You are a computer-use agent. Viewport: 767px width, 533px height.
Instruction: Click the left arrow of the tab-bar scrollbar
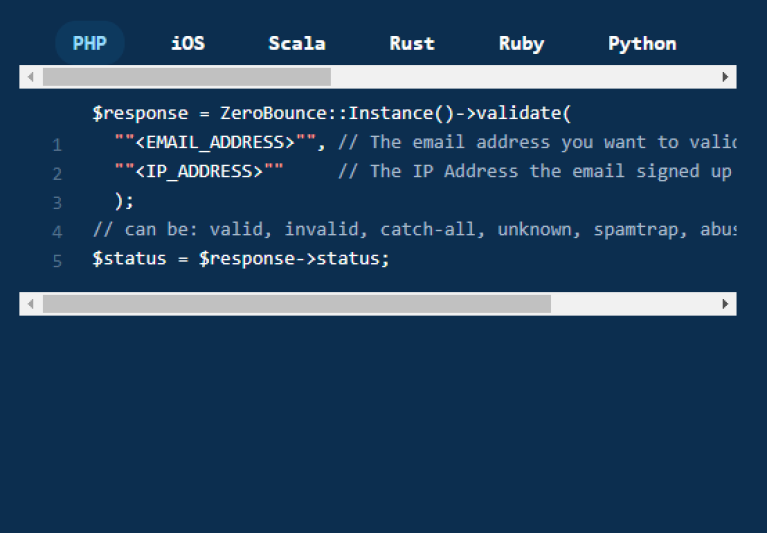click(31, 77)
